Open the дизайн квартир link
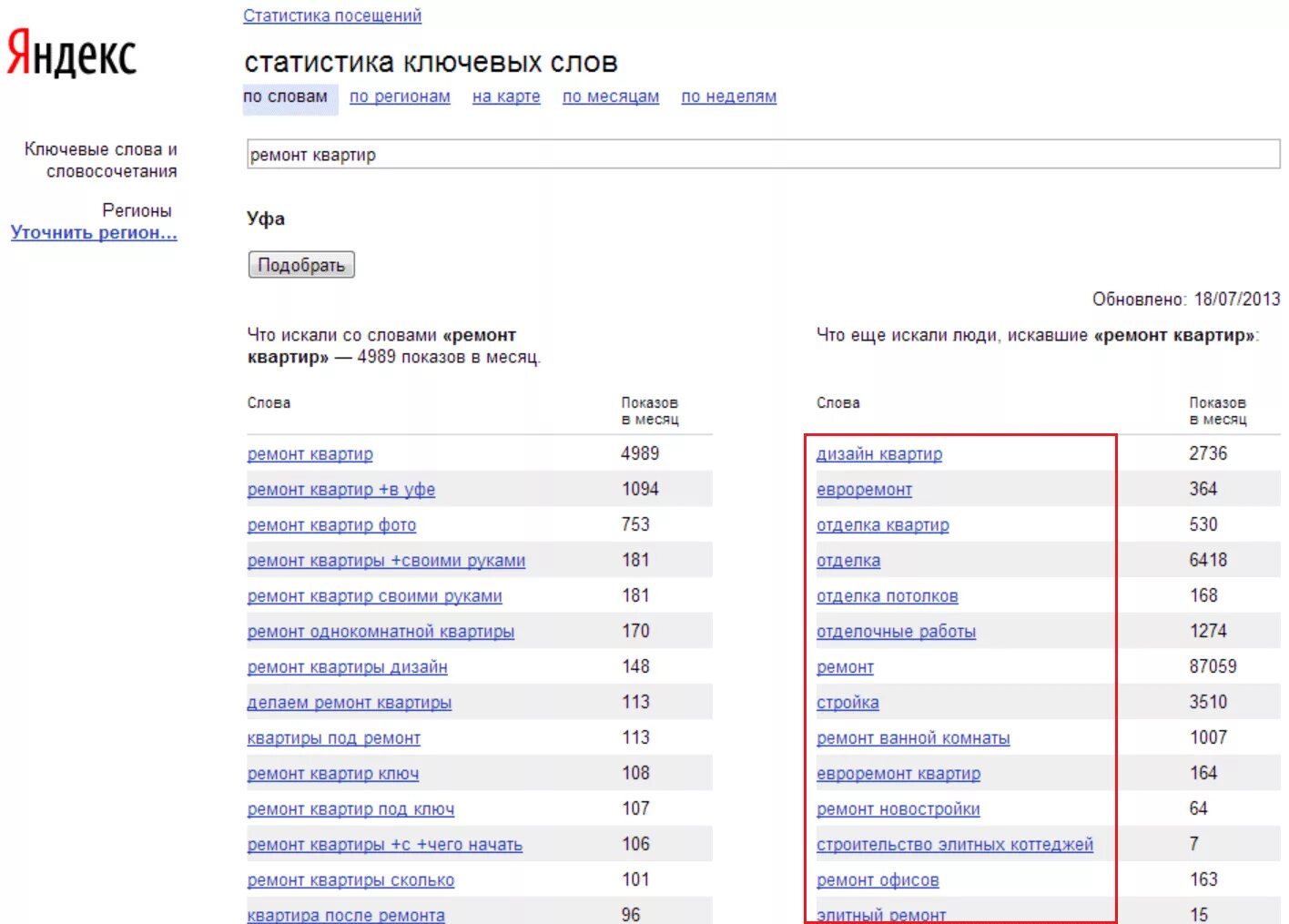The height and width of the screenshot is (924, 1289). pyautogui.click(x=879, y=453)
